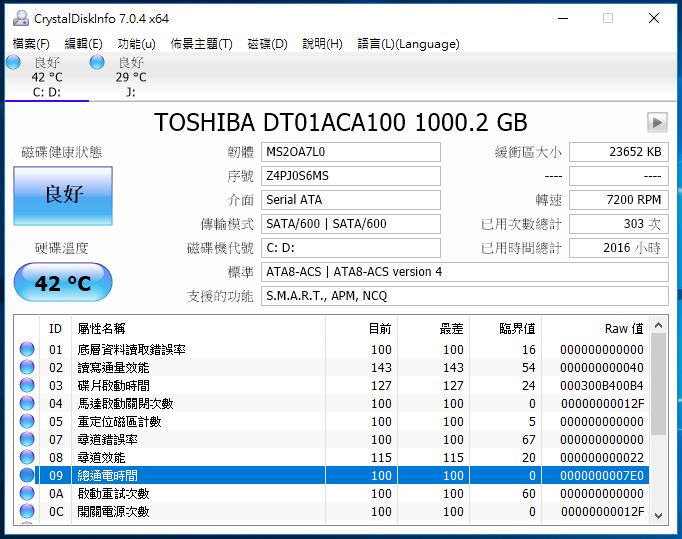This screenshot has height=539, width=682.
Task: Select the highlighted row 總通電時間
Action: (332, 475)
